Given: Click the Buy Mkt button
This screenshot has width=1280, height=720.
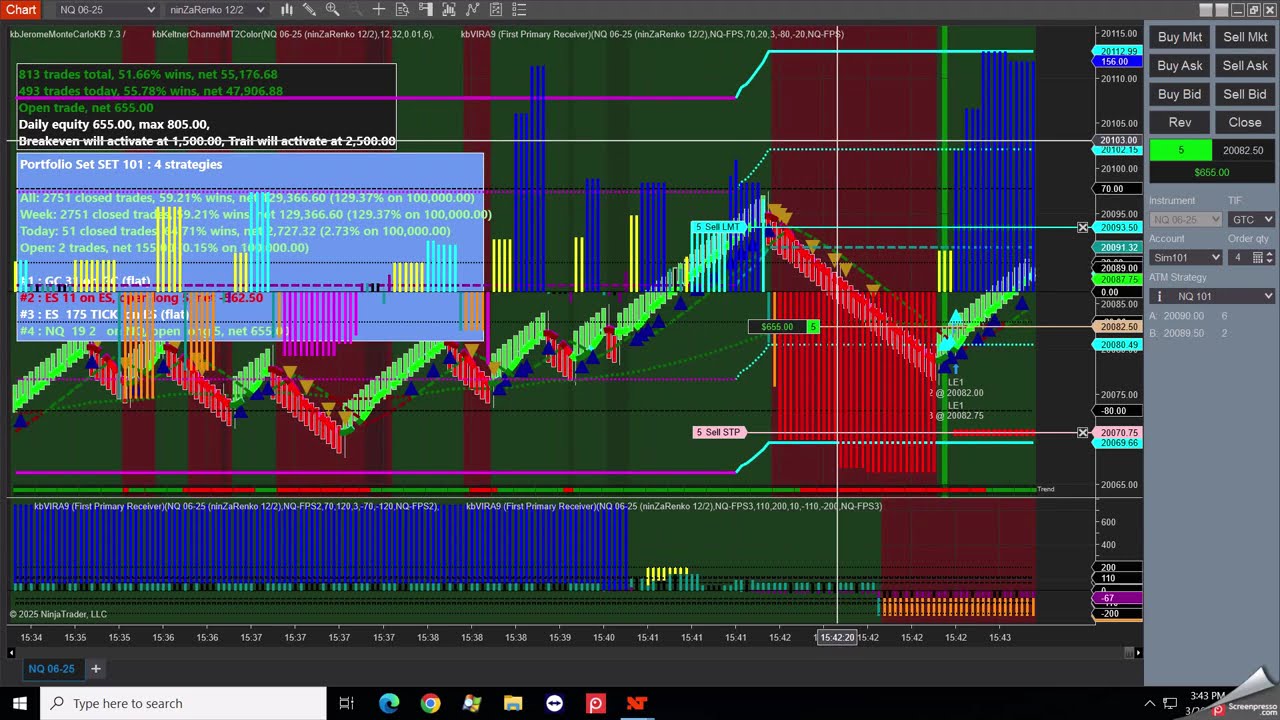Looking at the screenshot, I should tap(1180, 37).
